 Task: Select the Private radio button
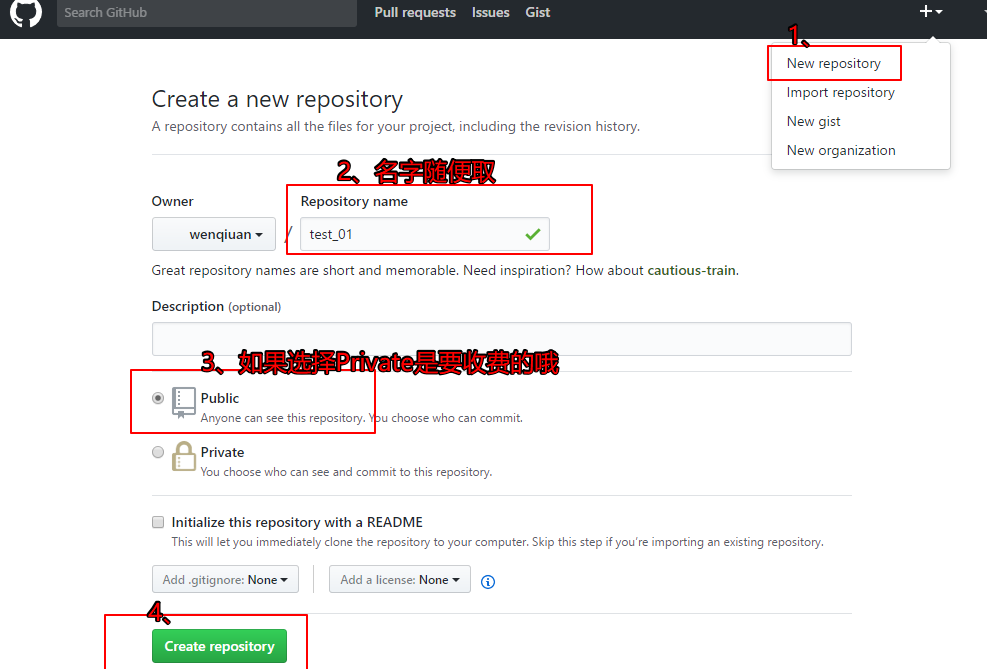coord(158,452)
